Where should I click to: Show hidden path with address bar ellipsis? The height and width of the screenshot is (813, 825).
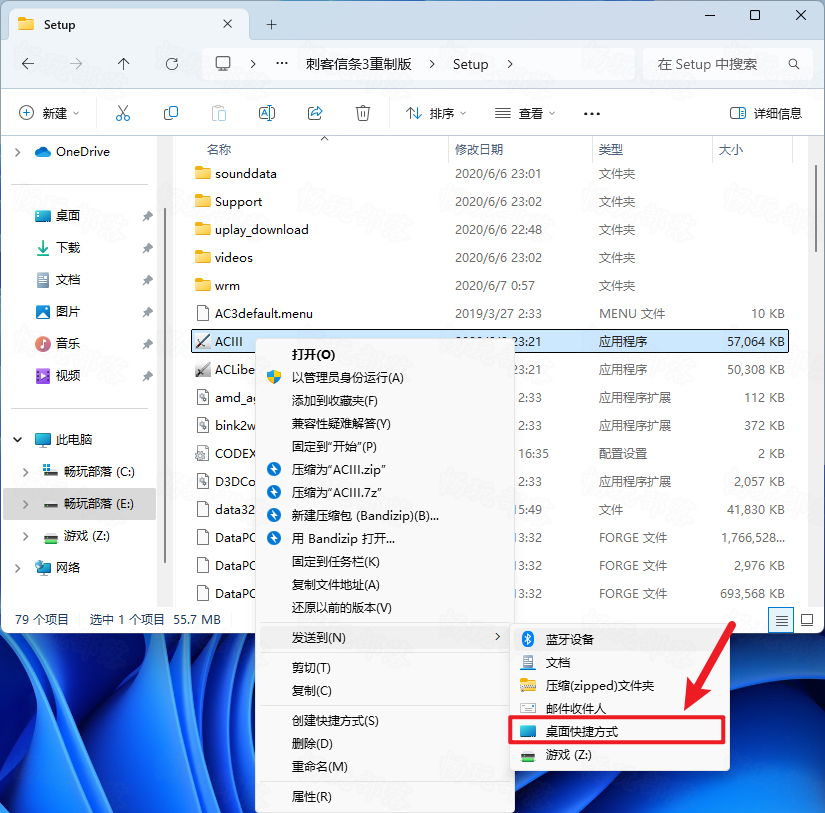tap(282, 63)
